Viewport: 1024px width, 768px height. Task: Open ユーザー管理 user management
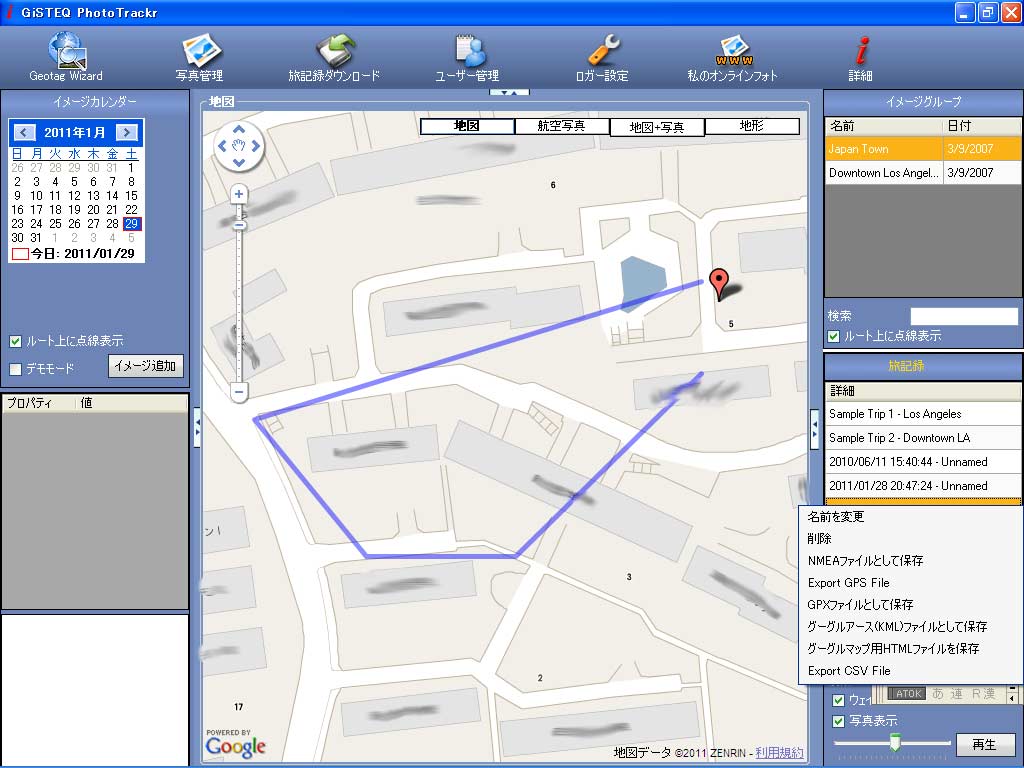[468, 57]
